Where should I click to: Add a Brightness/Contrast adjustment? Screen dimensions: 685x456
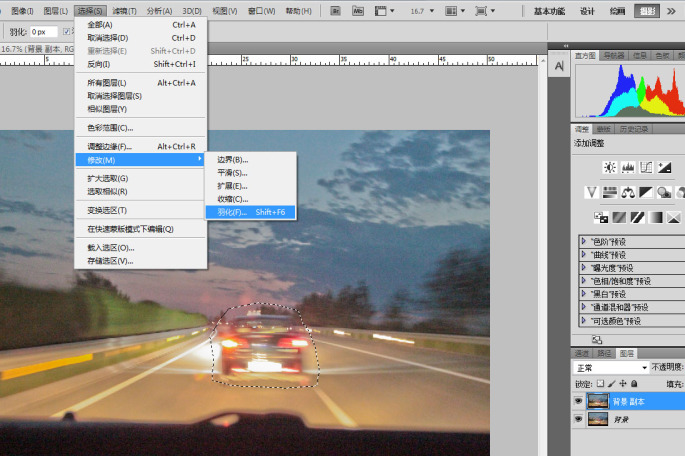click(608, 167)
